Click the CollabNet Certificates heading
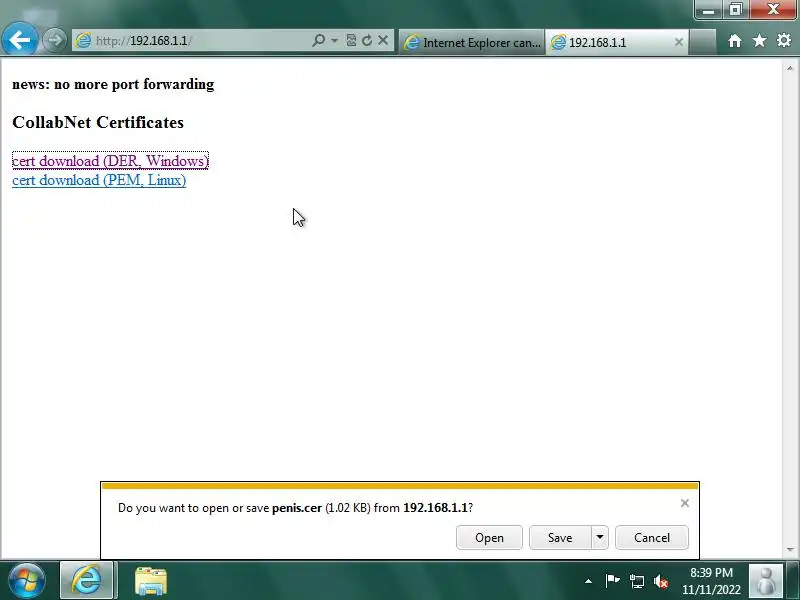 click(x=98, y=122)
